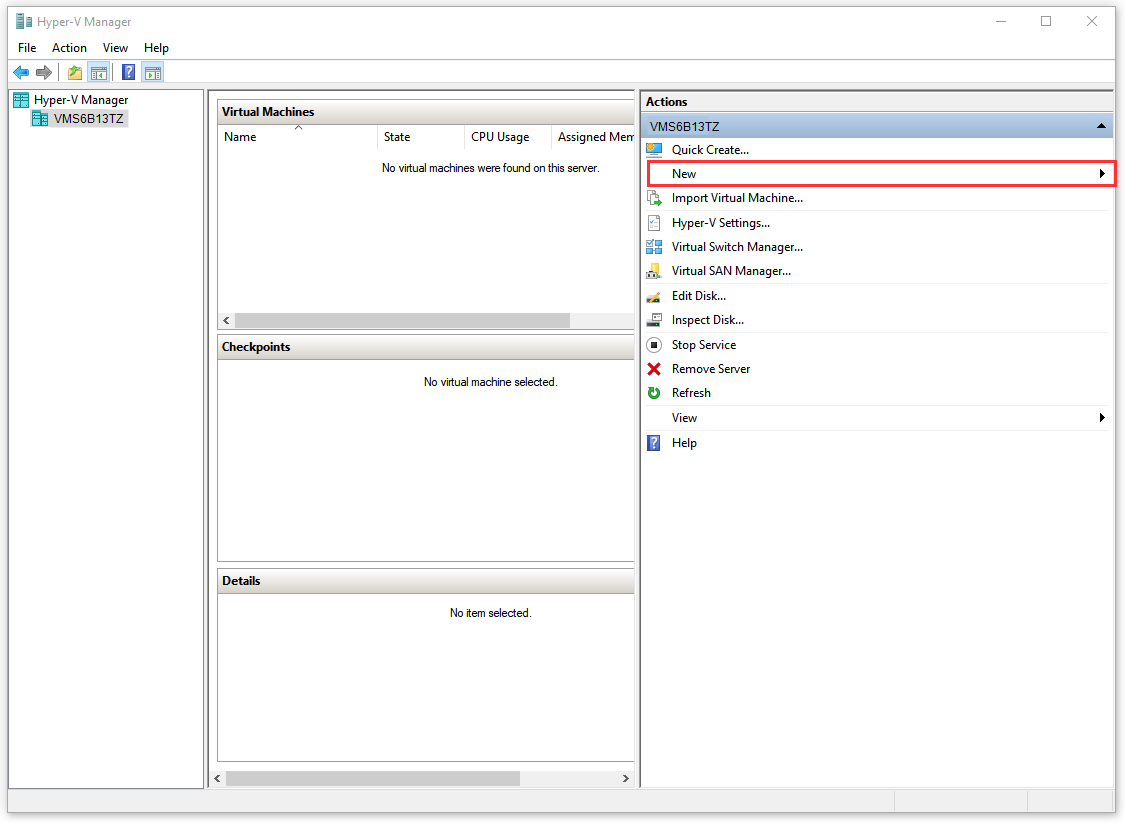Click the Forward arrow toolbar icon

click(44, 72)
